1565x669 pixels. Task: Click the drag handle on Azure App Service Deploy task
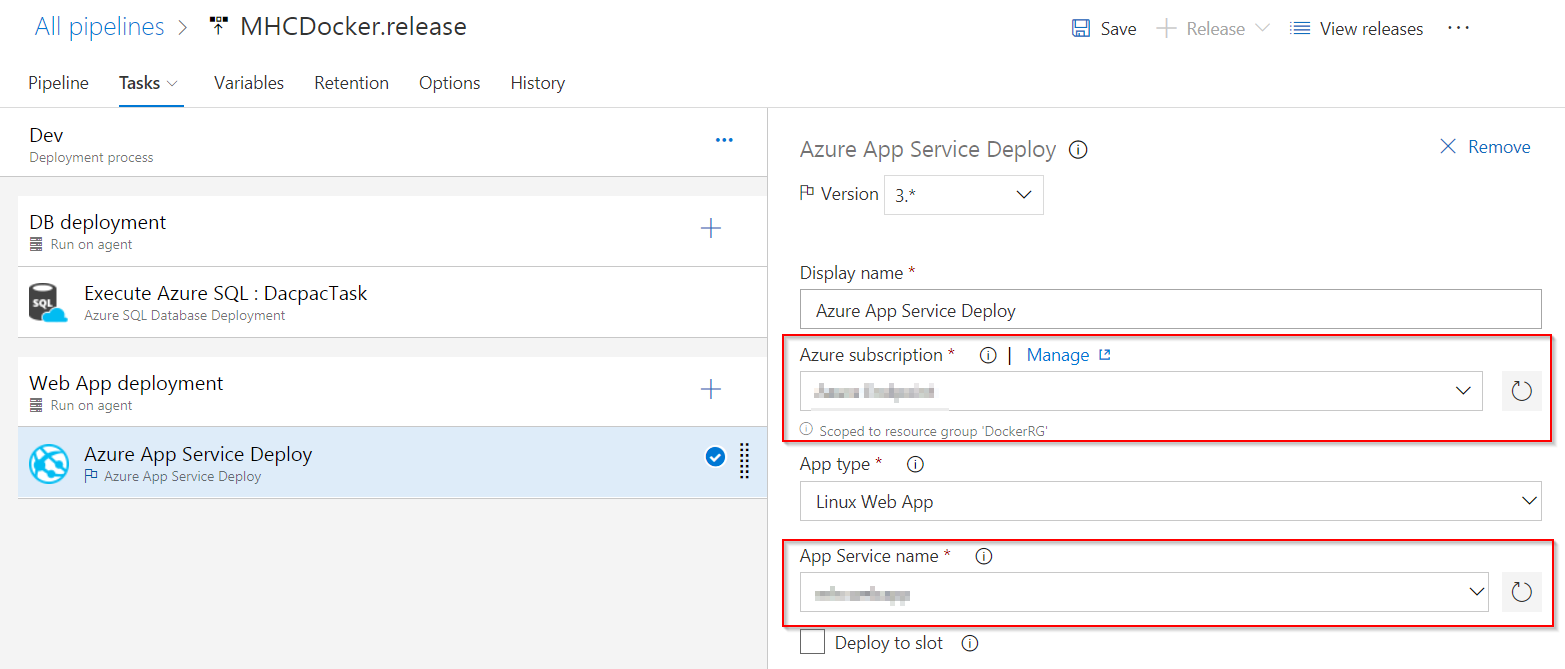(744, 460)
